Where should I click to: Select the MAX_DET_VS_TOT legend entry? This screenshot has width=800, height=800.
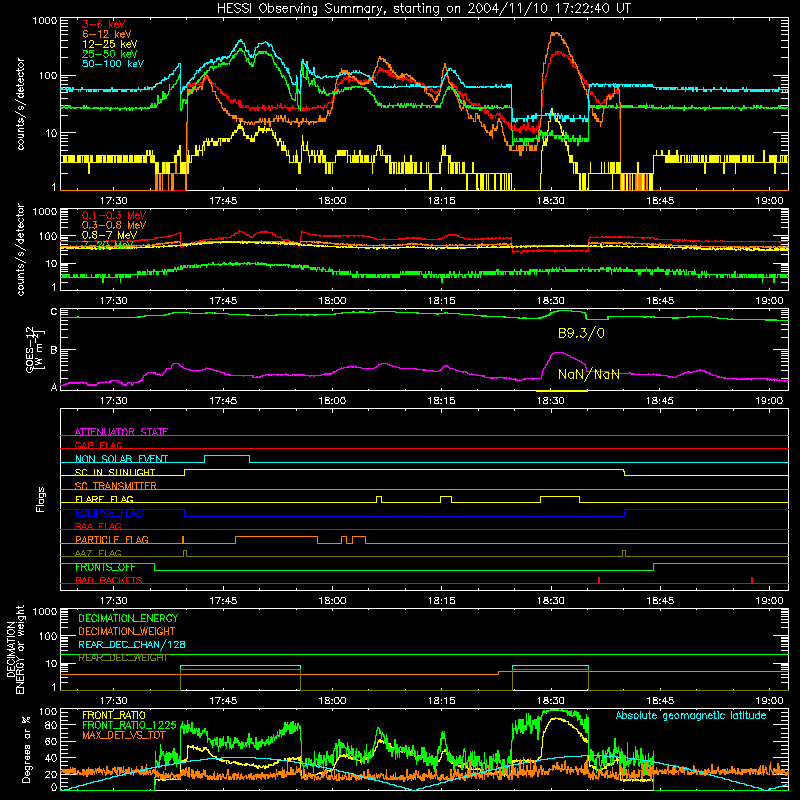tap(124, 735)
